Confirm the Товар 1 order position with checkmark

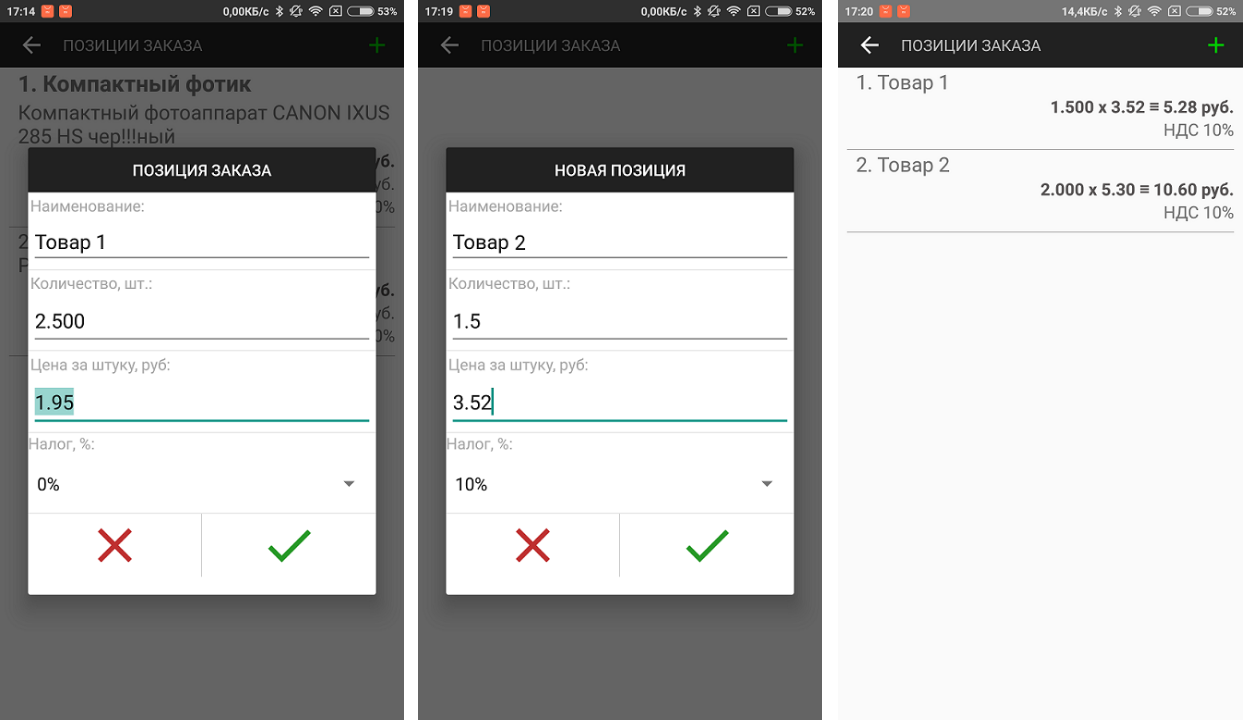pyautogui.click(x=289, y=546)
